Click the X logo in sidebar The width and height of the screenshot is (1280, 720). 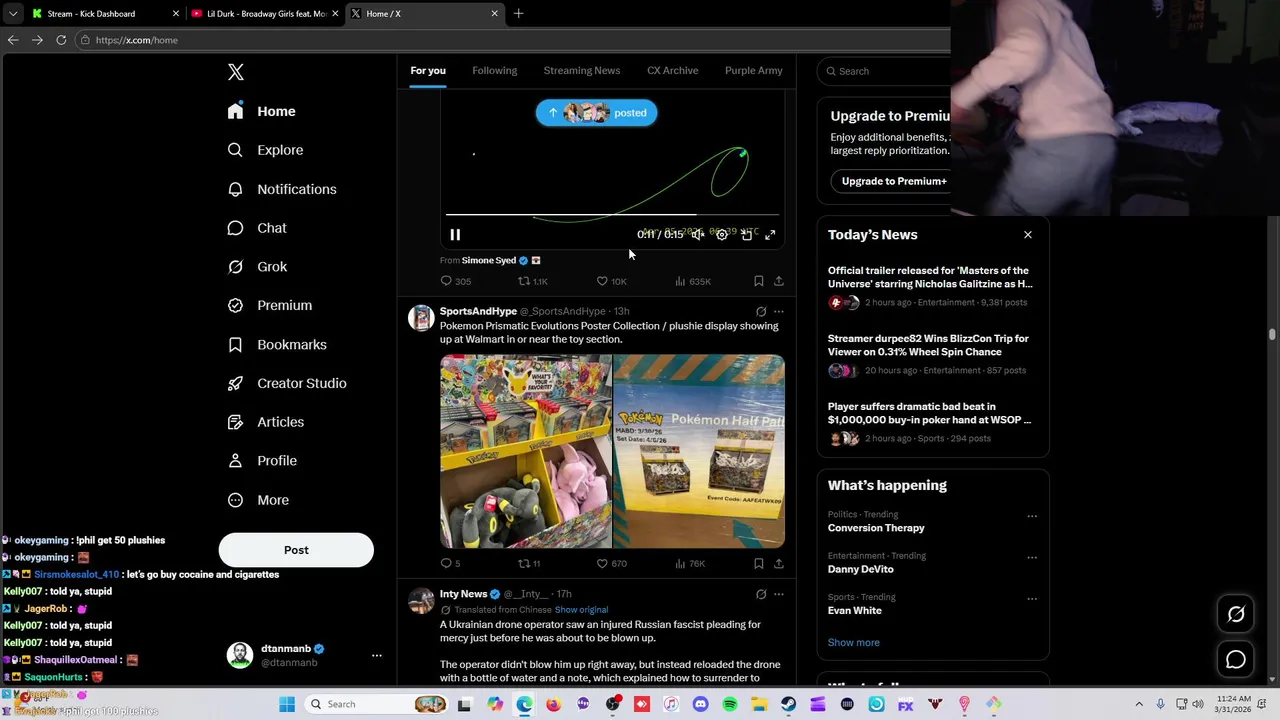[x=236, y=72]
